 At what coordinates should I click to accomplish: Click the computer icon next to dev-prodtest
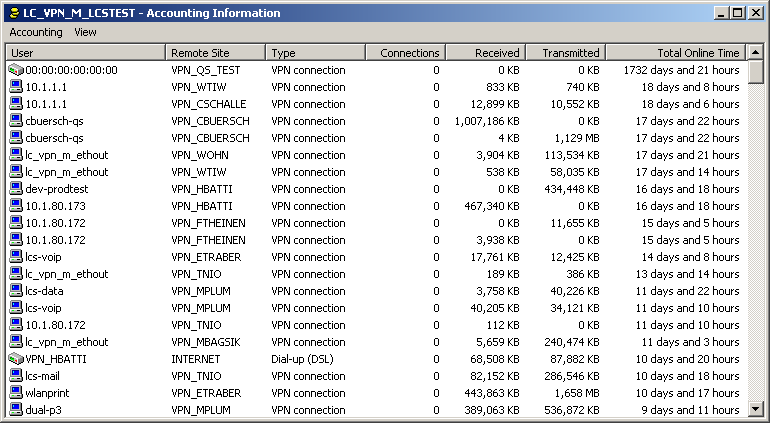pos(15,189)
